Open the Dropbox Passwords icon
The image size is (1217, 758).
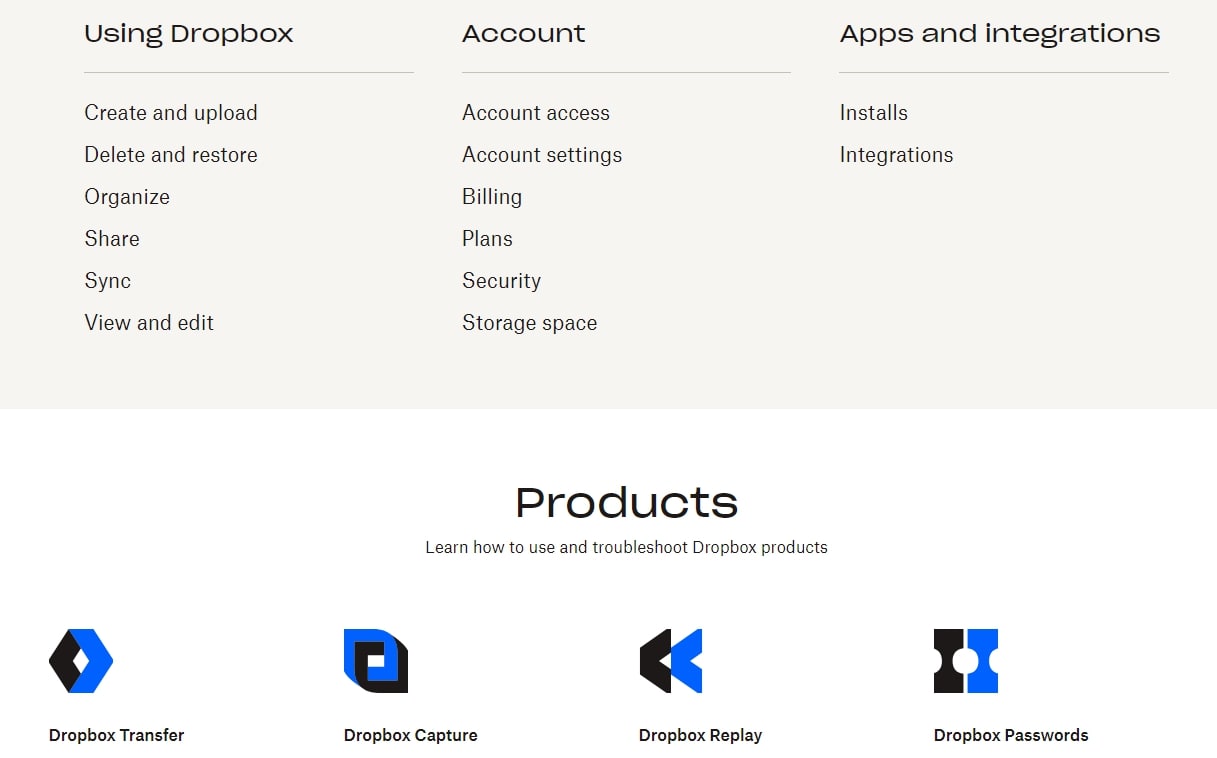click(965, 660)
